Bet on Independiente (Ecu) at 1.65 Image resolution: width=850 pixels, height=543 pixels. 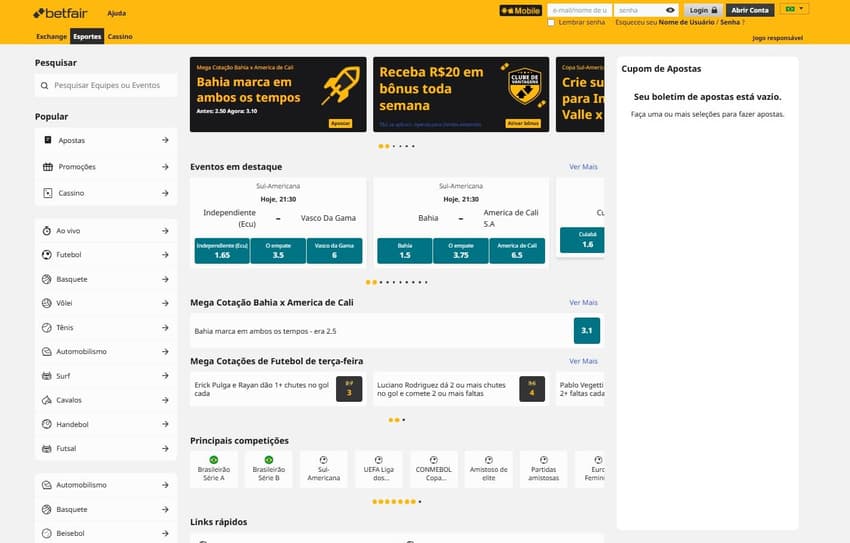click(x=222, y=251)
